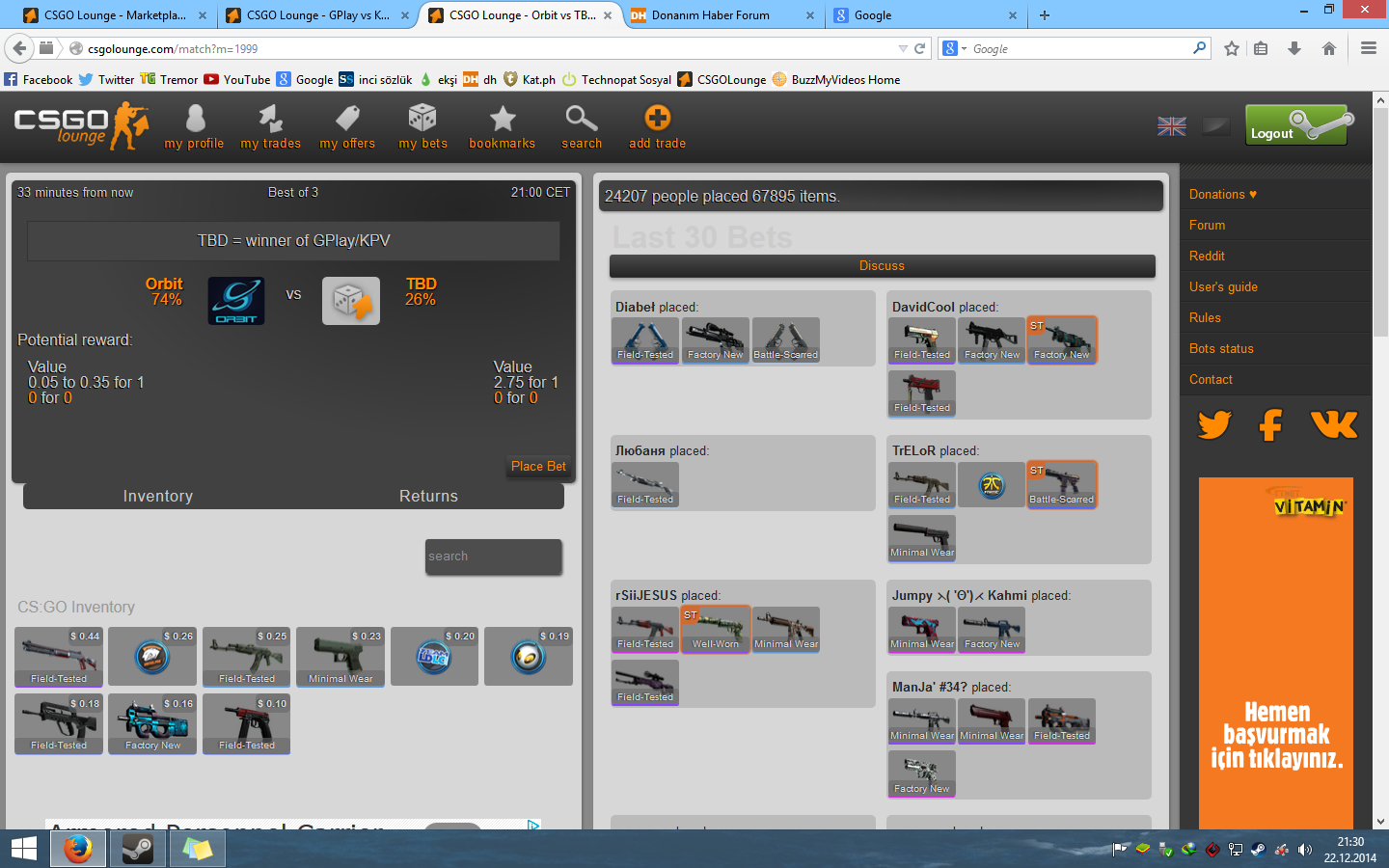Viewport: 1389px width, 868px height.
Task: Select the $0.23 Minimal Wear pistol item
Action: coord(340,657)
